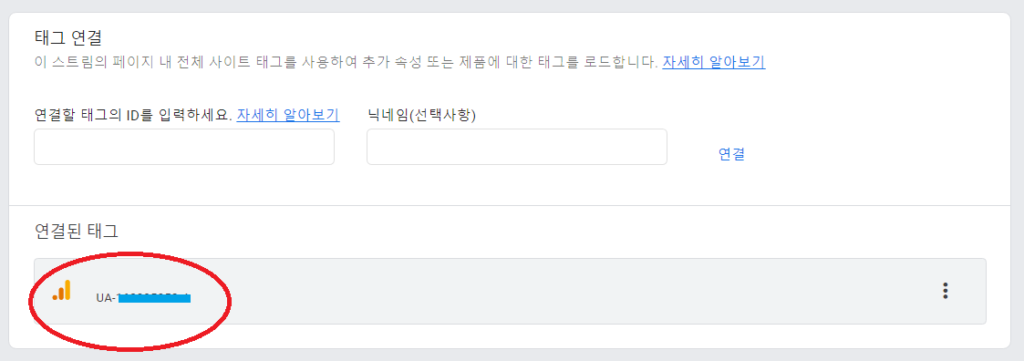Click the blue 연결 button
Viewport: 1024px width, 361px height.
coord(731,154)
